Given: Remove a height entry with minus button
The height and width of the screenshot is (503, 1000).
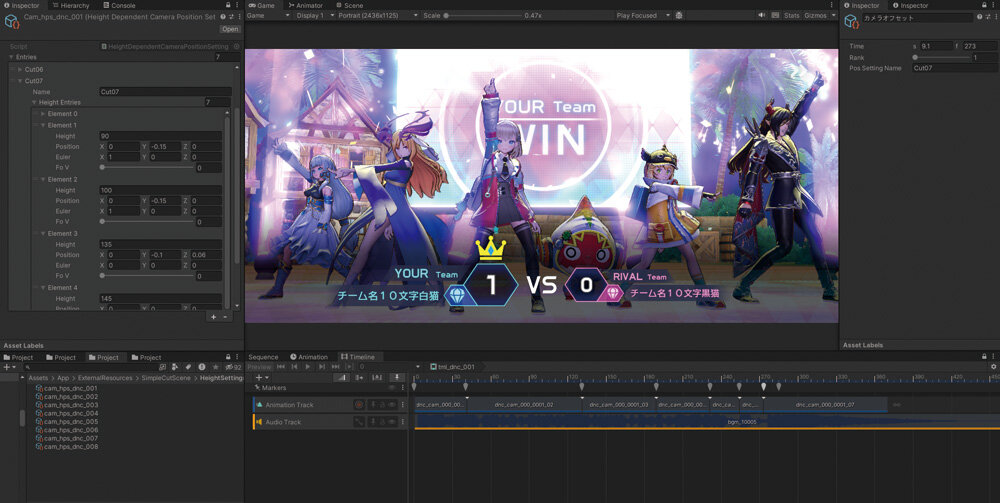Looking at the screenshot, I should (225, 317).
